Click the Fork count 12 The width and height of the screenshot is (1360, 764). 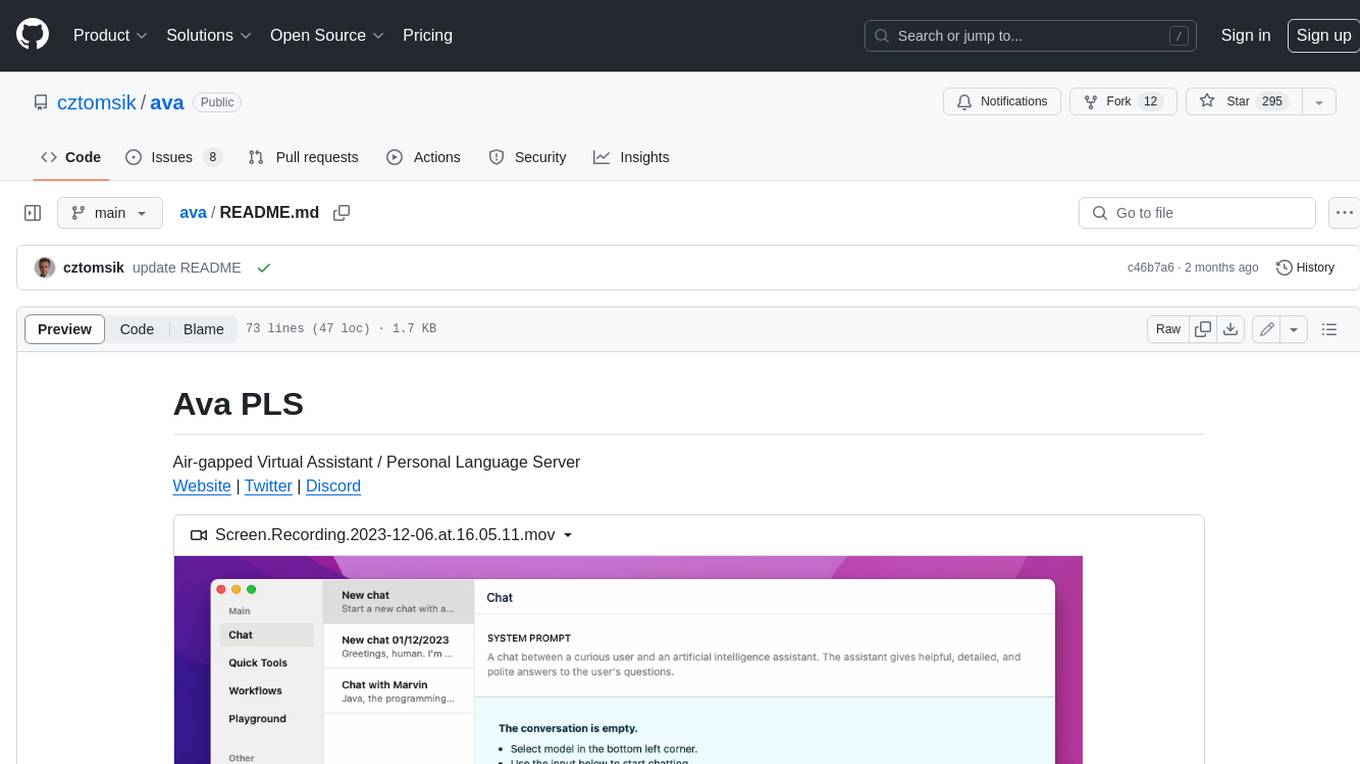click(1150, 102)
